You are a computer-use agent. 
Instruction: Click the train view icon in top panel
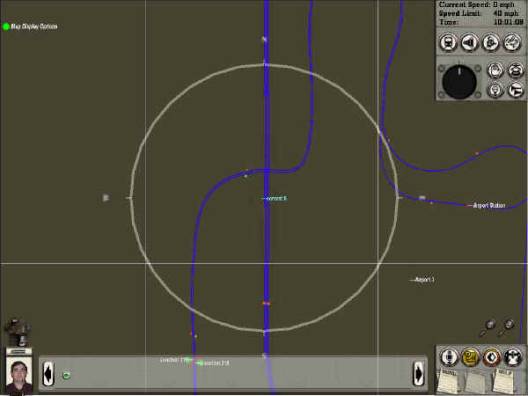coord(448,42)
